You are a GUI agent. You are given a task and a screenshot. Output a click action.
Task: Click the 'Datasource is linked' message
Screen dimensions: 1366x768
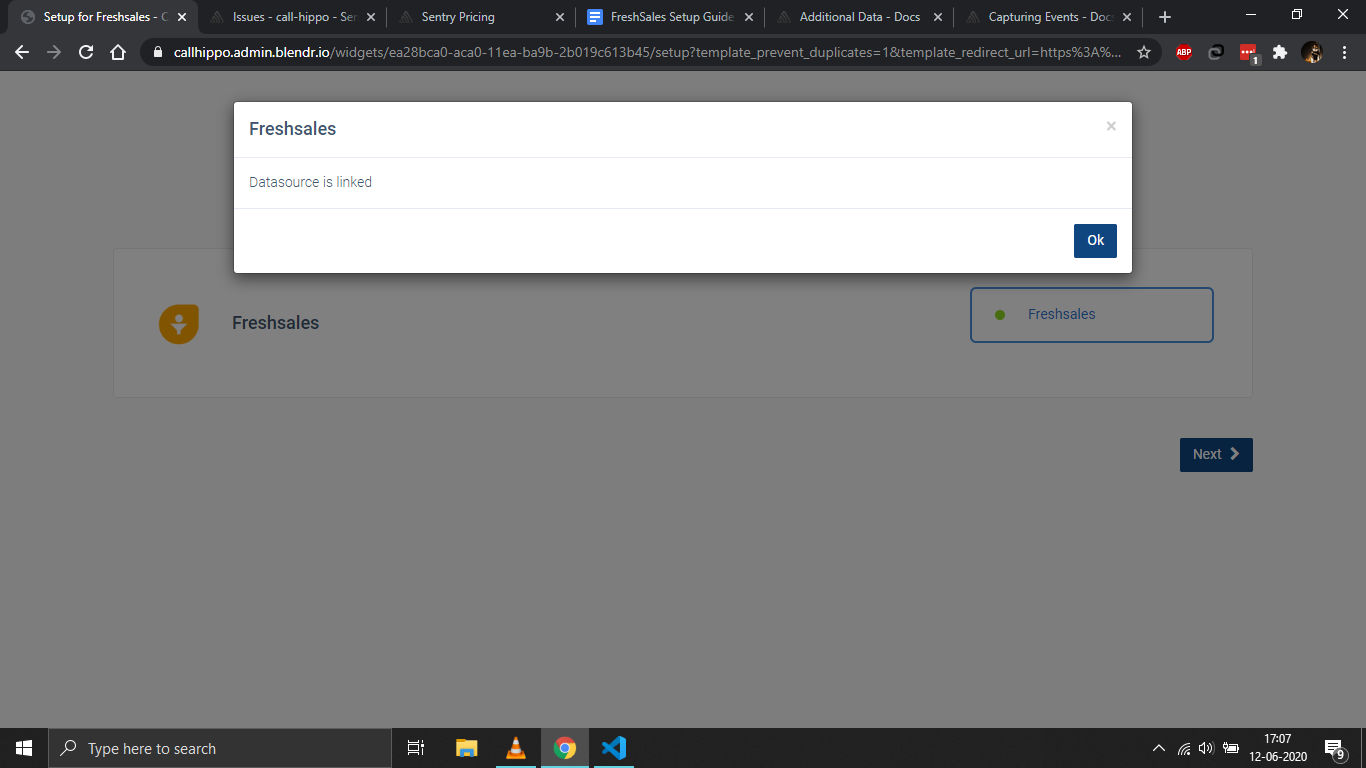310,182
